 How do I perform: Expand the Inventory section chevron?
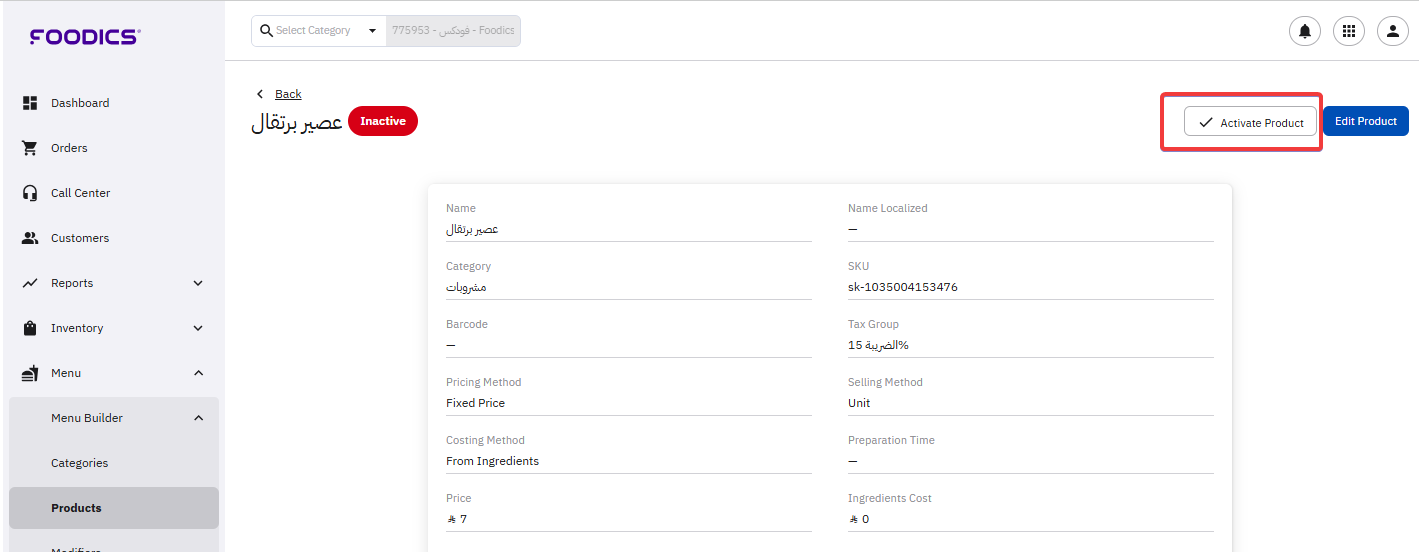tap(198, 328)
